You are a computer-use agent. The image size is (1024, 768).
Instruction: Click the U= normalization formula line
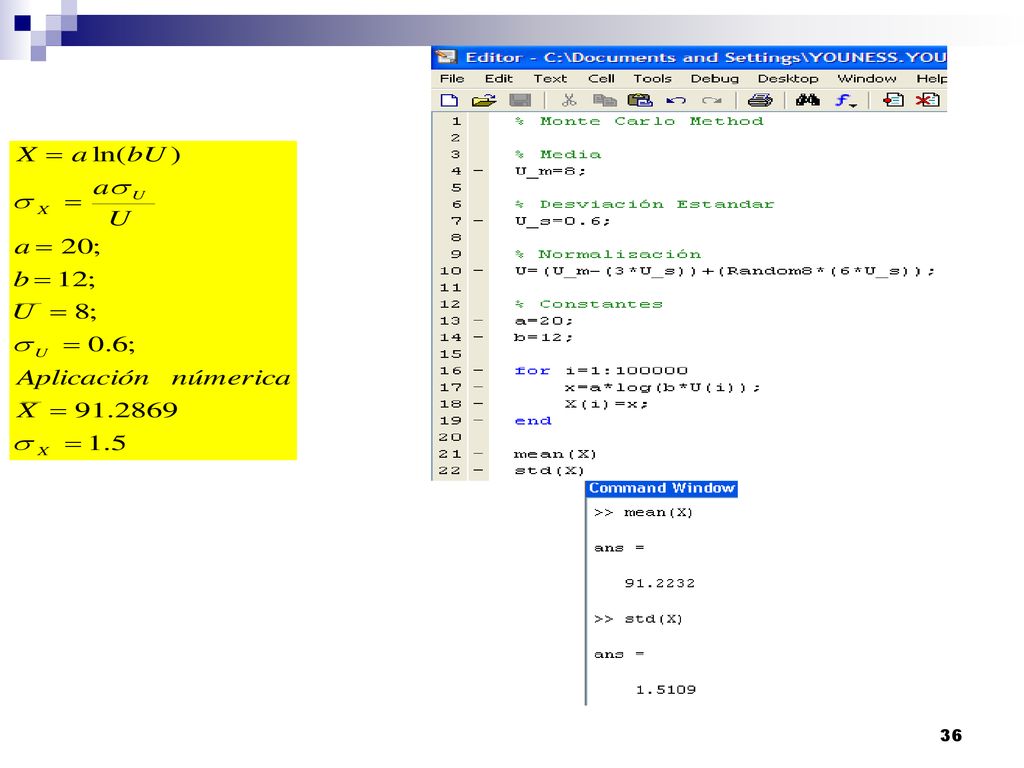coord(725,271)
